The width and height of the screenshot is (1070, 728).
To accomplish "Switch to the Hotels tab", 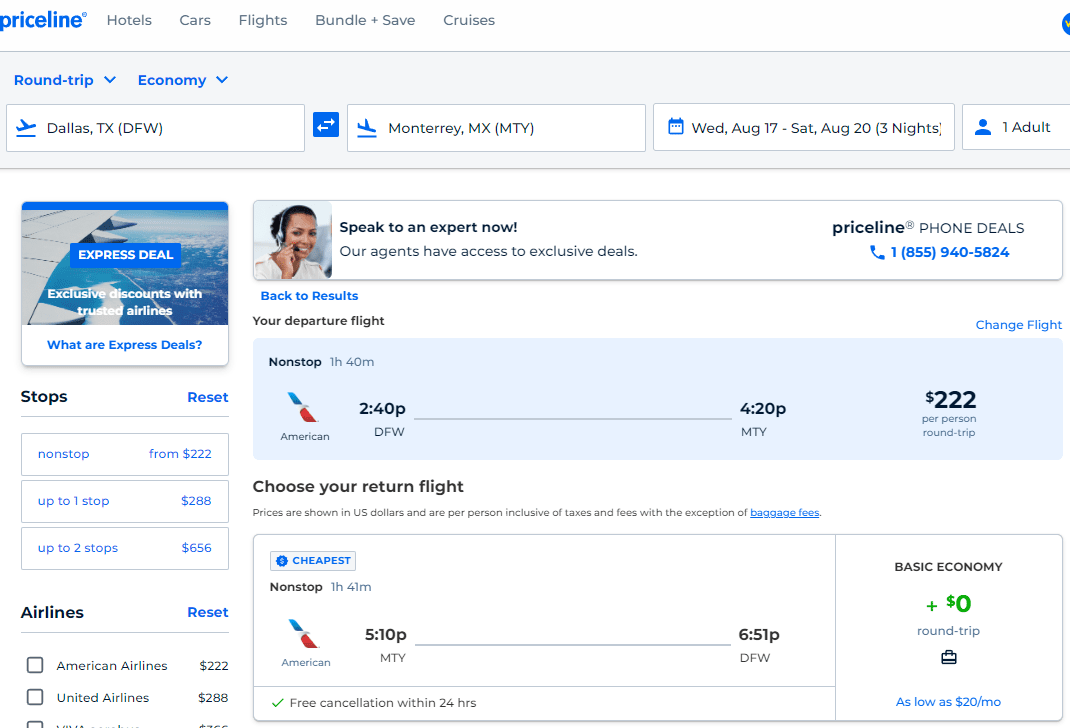I will 129,20.
